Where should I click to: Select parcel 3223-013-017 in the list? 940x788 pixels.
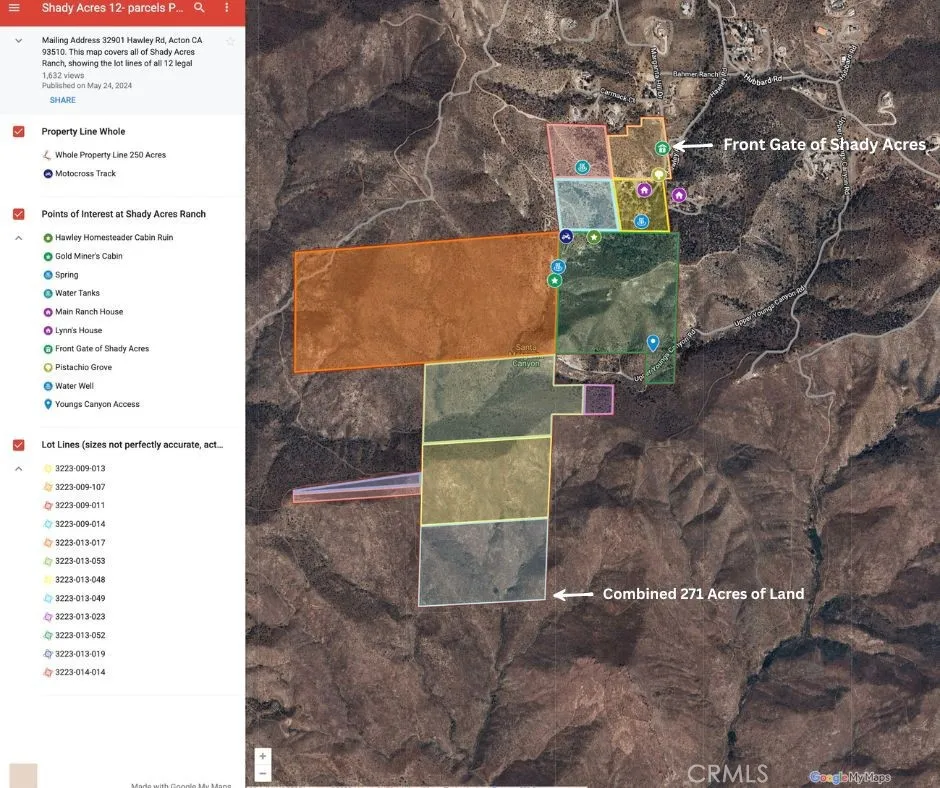79,543
